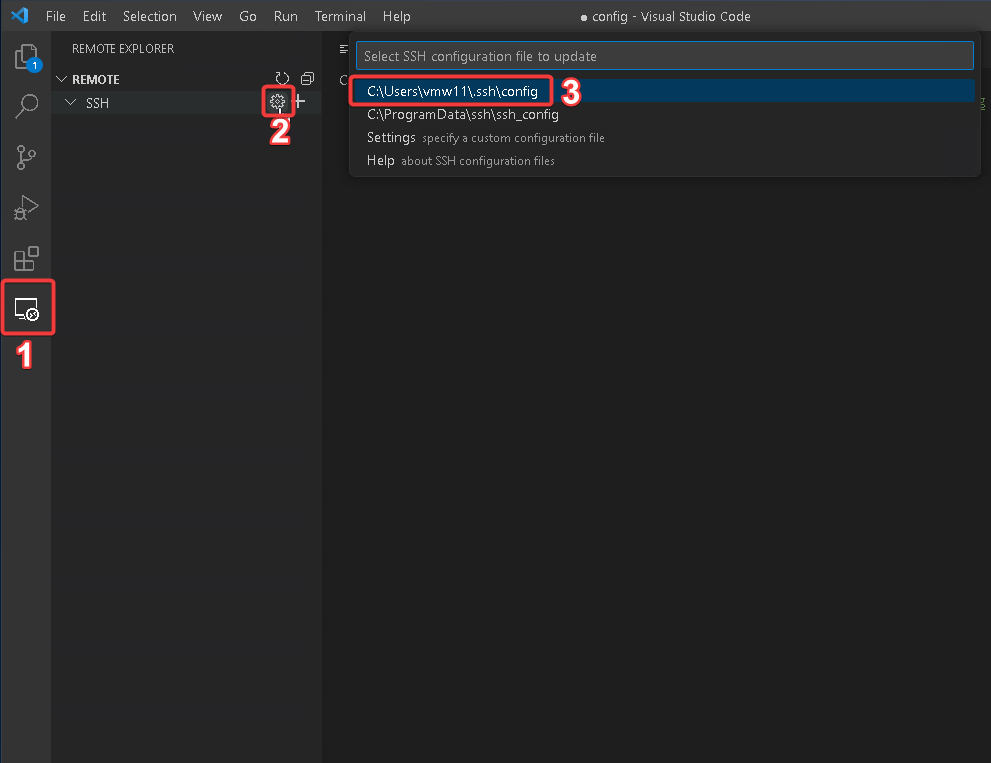The height and width of the screenshot is (763, 991).
Task: Focus the Select SSH configuration file input
Action: click(664, 56)
